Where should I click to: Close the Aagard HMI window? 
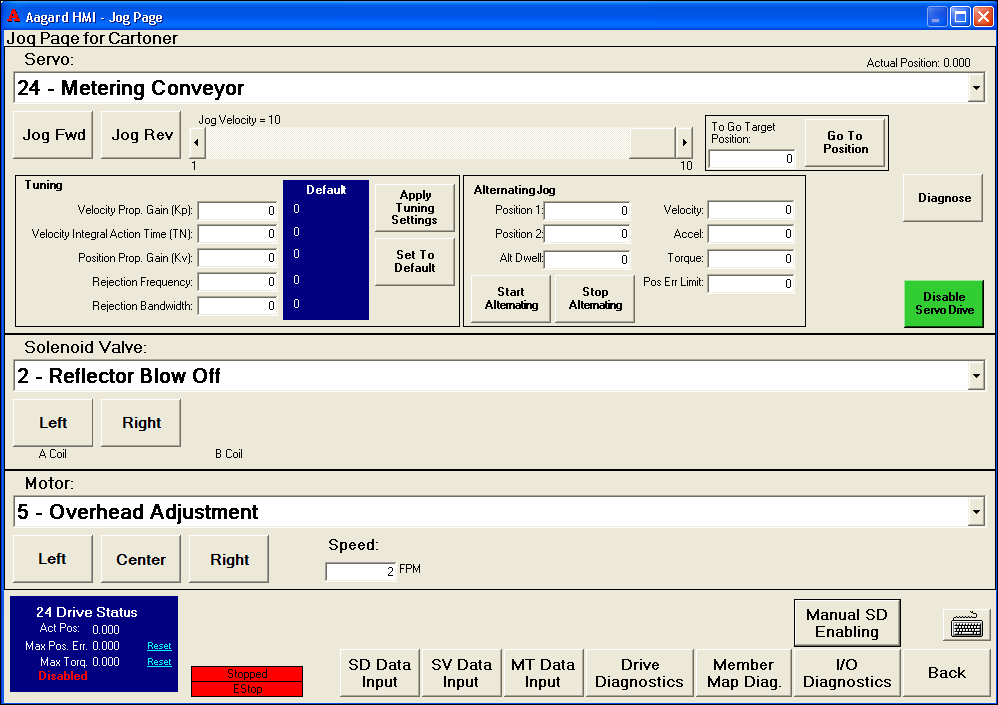983,17
